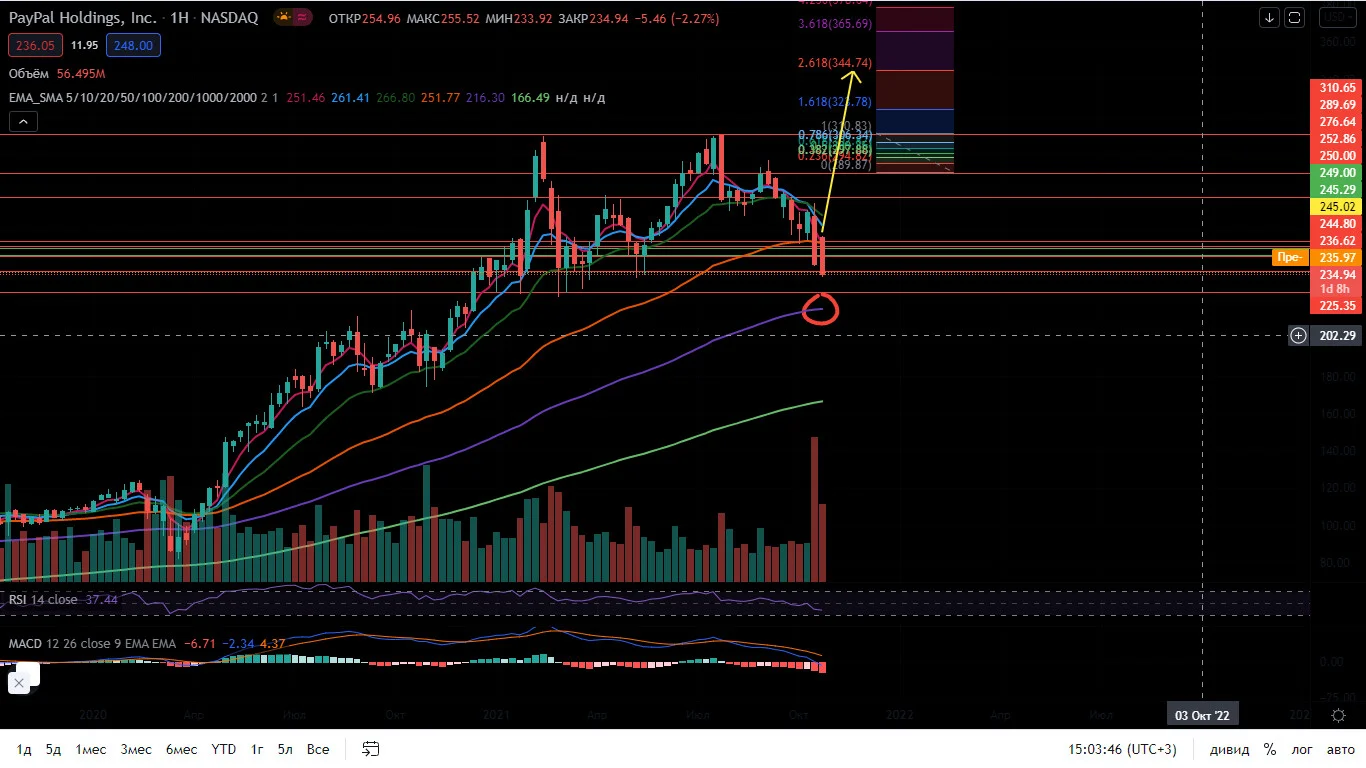Select the 1г time range
The height and width of the screenshot is (768, 1366).
point(257,749)
